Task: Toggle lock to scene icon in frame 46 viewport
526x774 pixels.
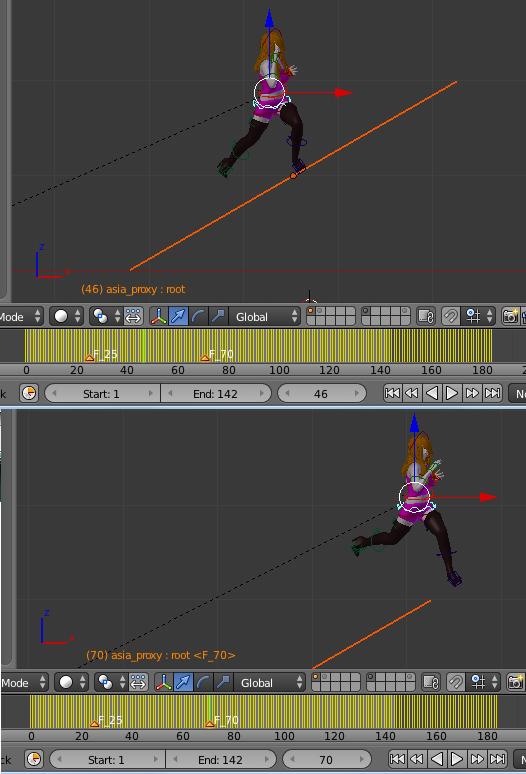Action: pyautogui.click(x=425, y=316)
